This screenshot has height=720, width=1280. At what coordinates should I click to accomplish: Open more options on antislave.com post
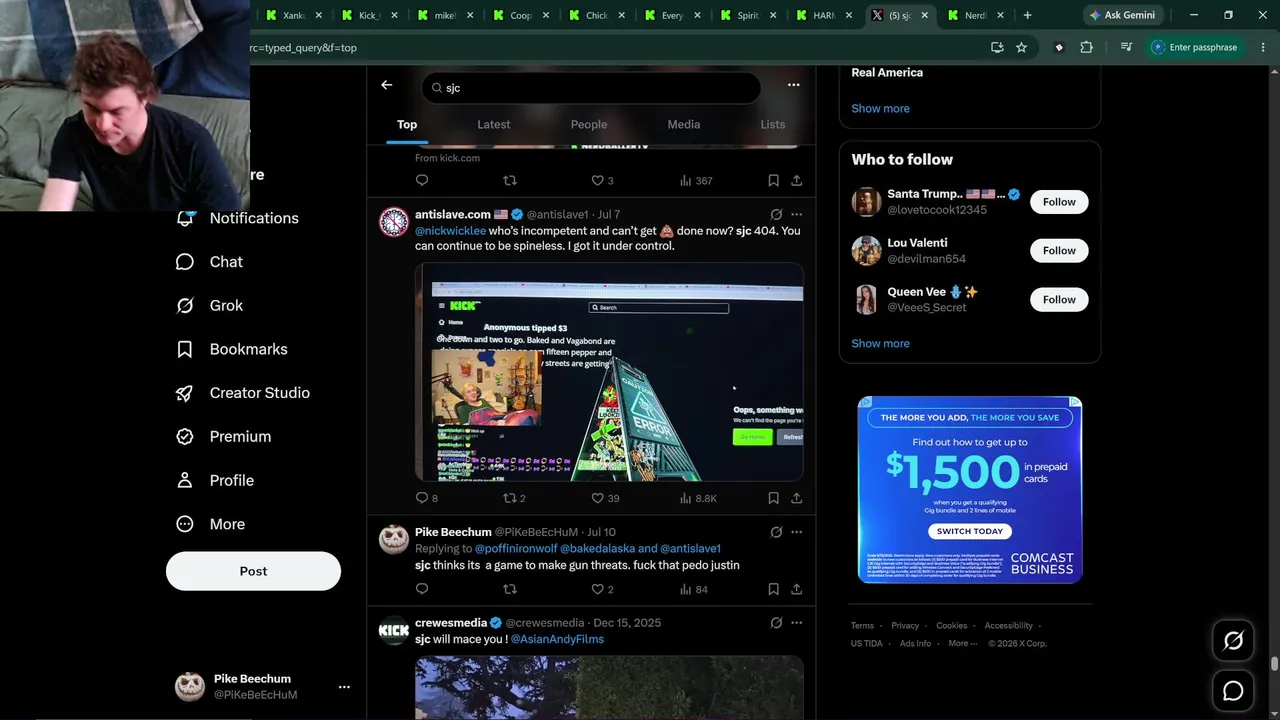796,214
